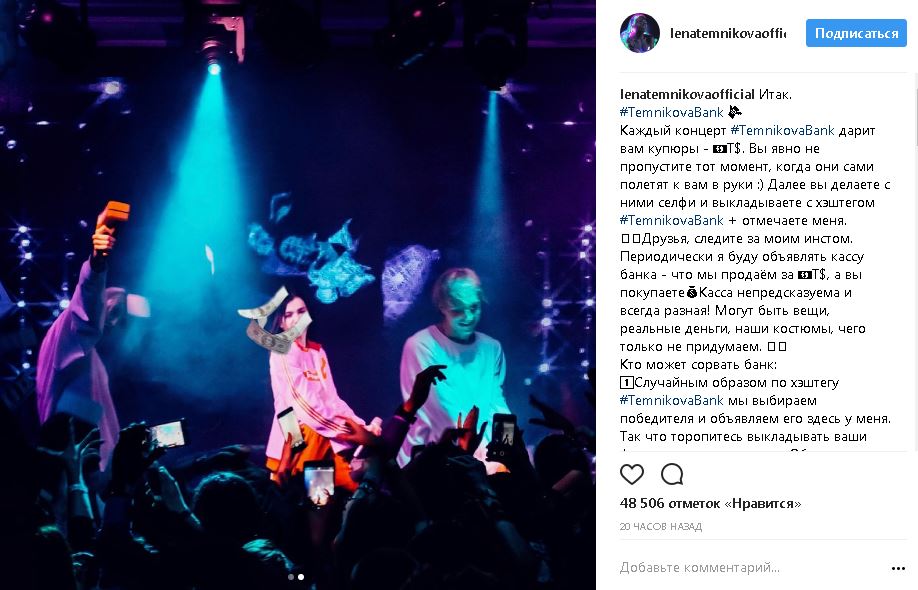Select second carousel indicator dot
Viewport: 918px width, 590px height.
[x=301, y=577]
